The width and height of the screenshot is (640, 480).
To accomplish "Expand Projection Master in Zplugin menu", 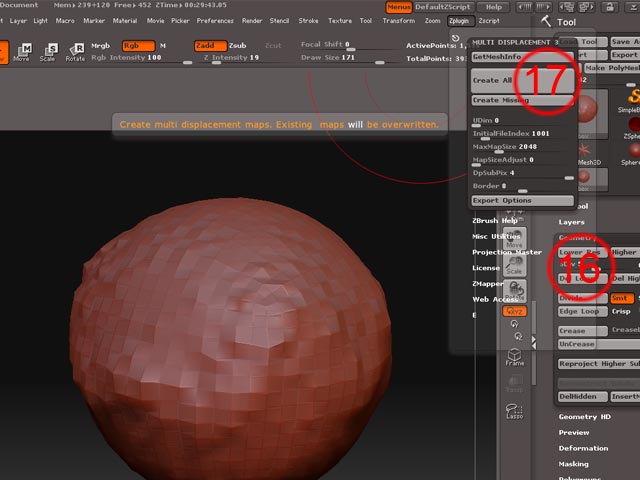I will (507, 252).
